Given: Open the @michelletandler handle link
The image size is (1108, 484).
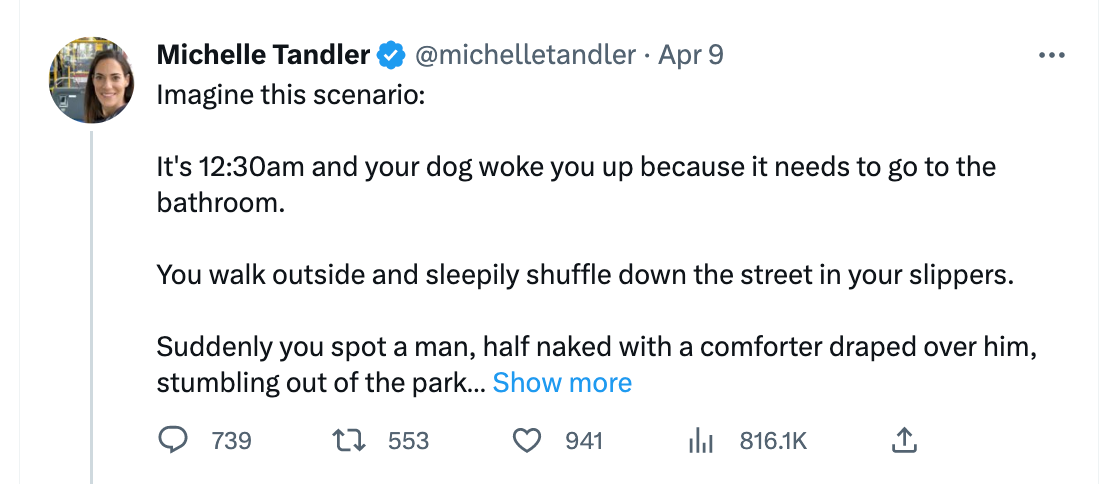Looking at the screenshot, I should (524, 56).
